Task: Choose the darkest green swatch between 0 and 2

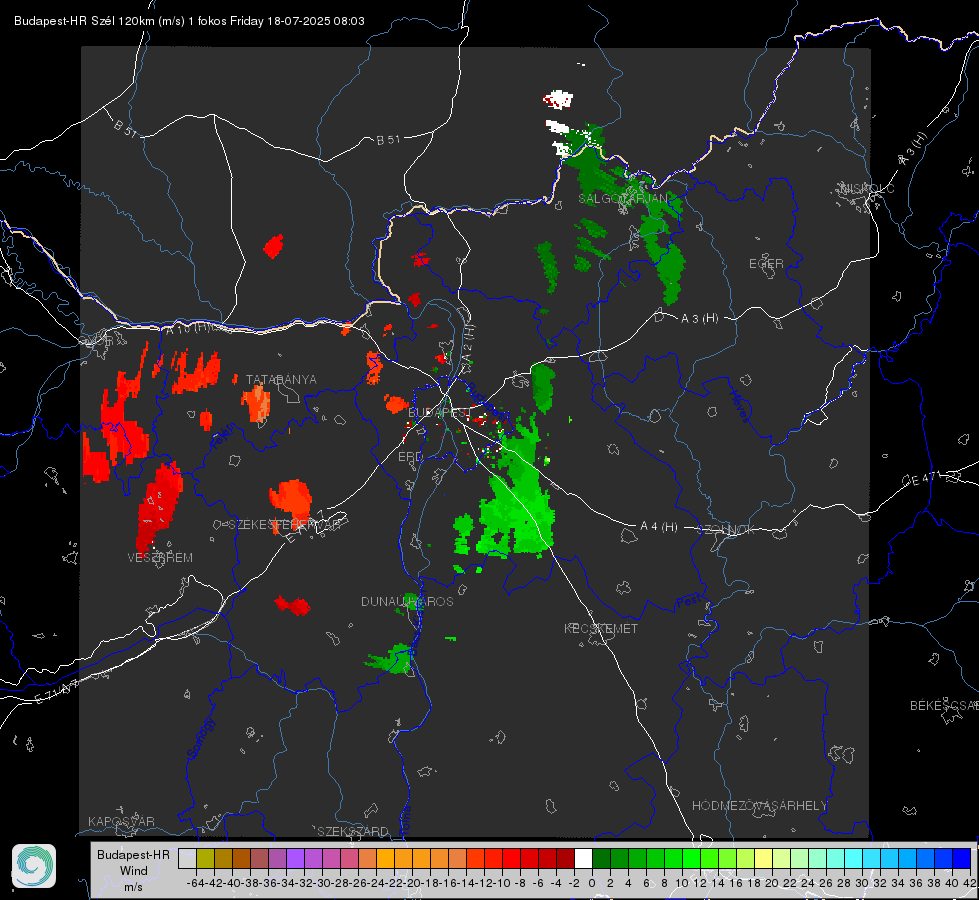Action: point(601,858)
